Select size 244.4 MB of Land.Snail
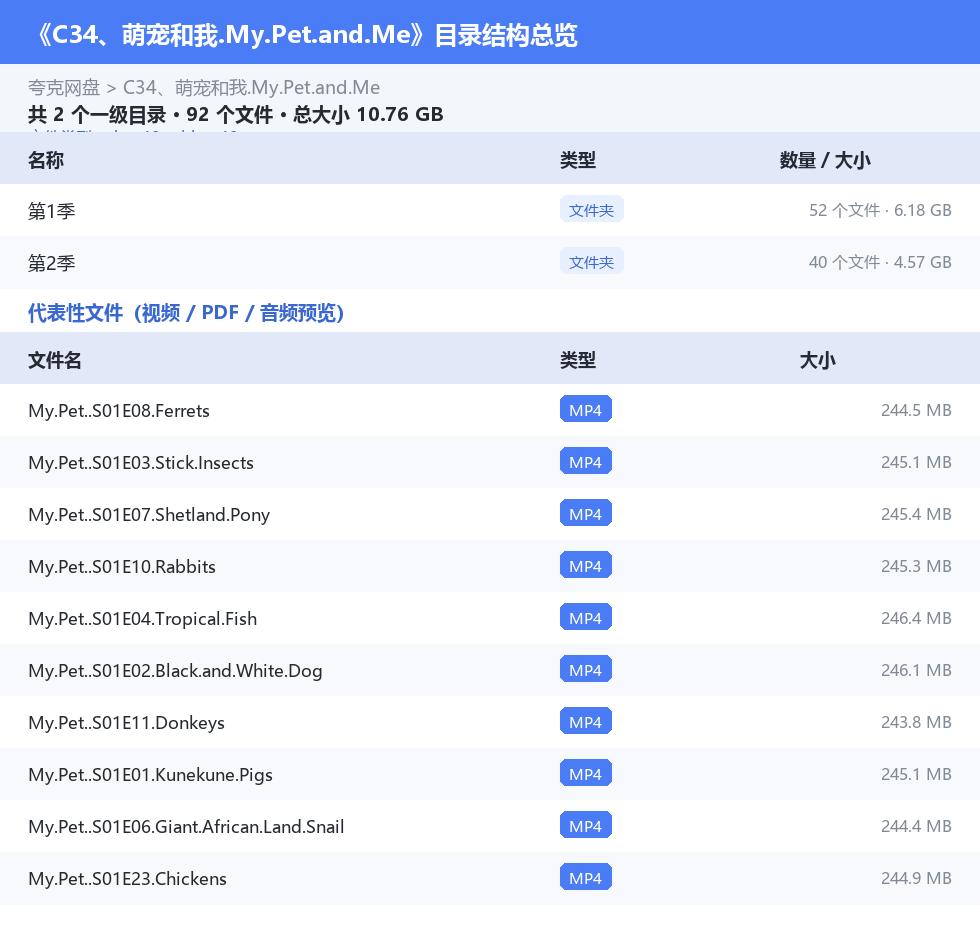 click(916, 826)
